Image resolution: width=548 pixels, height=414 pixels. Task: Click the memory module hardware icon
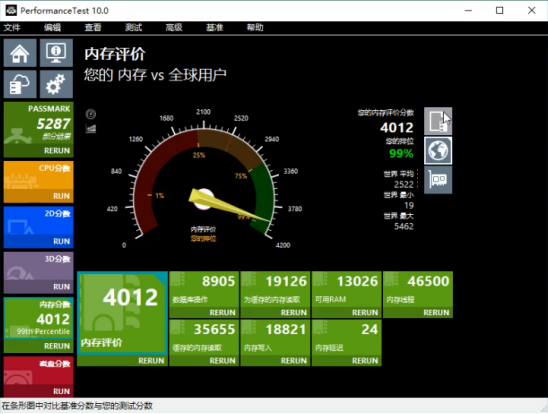click(x=438, y=180)
